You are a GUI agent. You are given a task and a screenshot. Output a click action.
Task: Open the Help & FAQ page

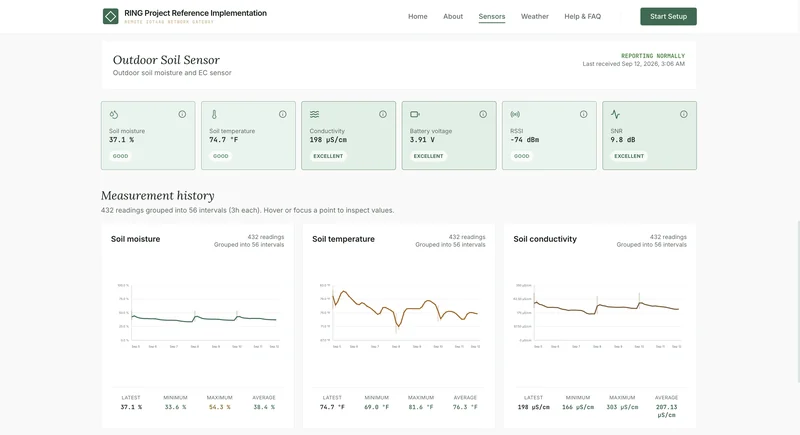click(x=583, y=16)
